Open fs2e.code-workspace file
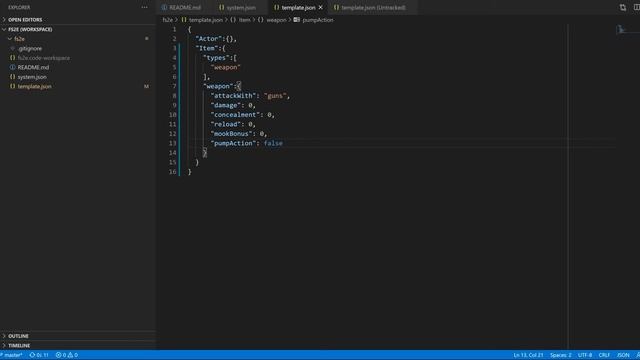Screen dimensions: 640x360 click(43, 58)
